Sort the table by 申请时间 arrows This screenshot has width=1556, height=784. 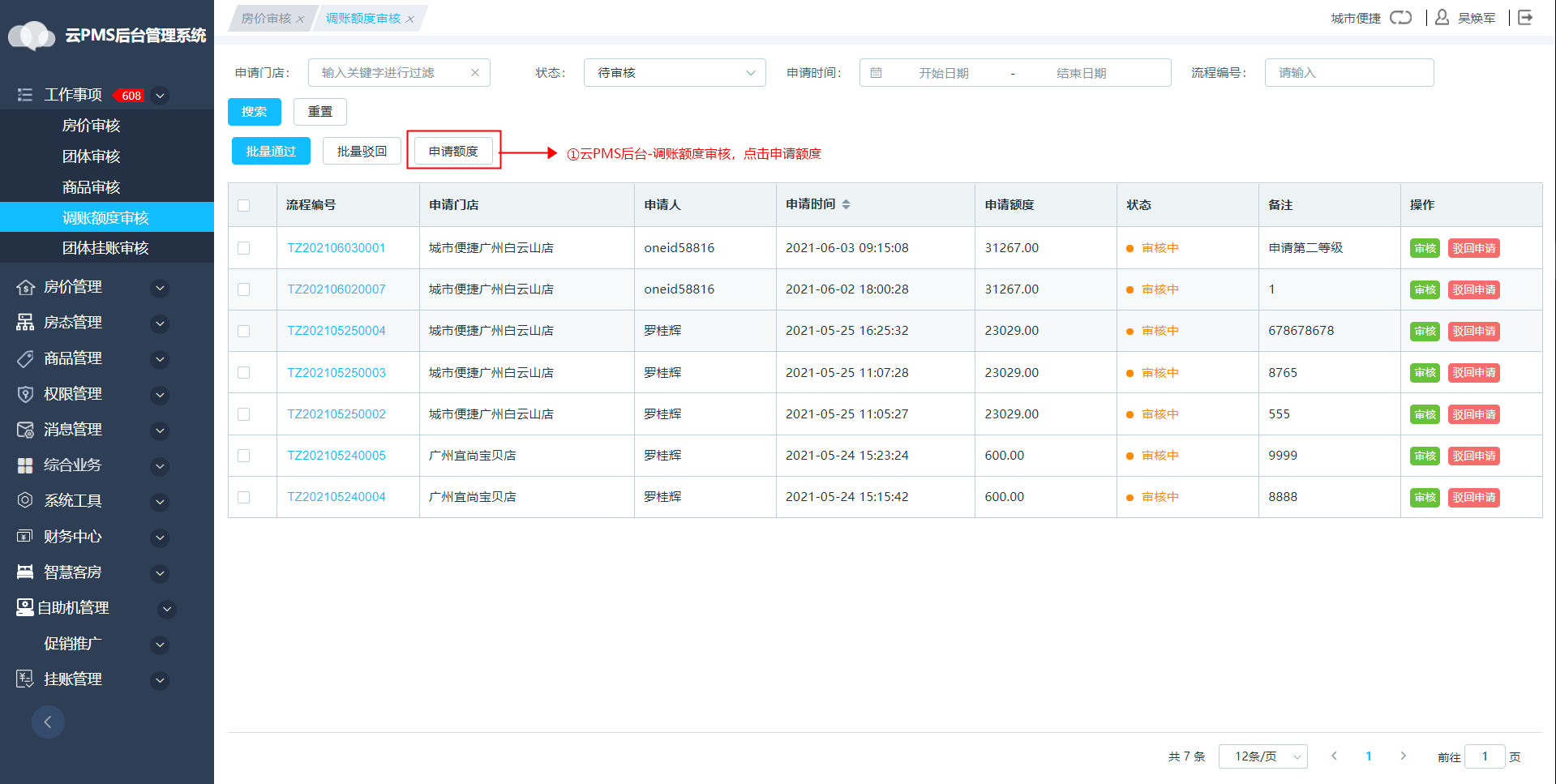[846, 204]
